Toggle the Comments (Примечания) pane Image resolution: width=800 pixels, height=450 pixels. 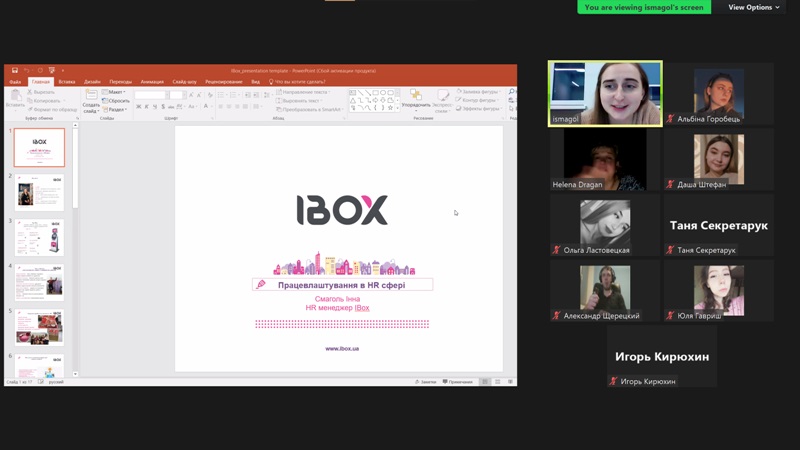[x=458, y=382]
